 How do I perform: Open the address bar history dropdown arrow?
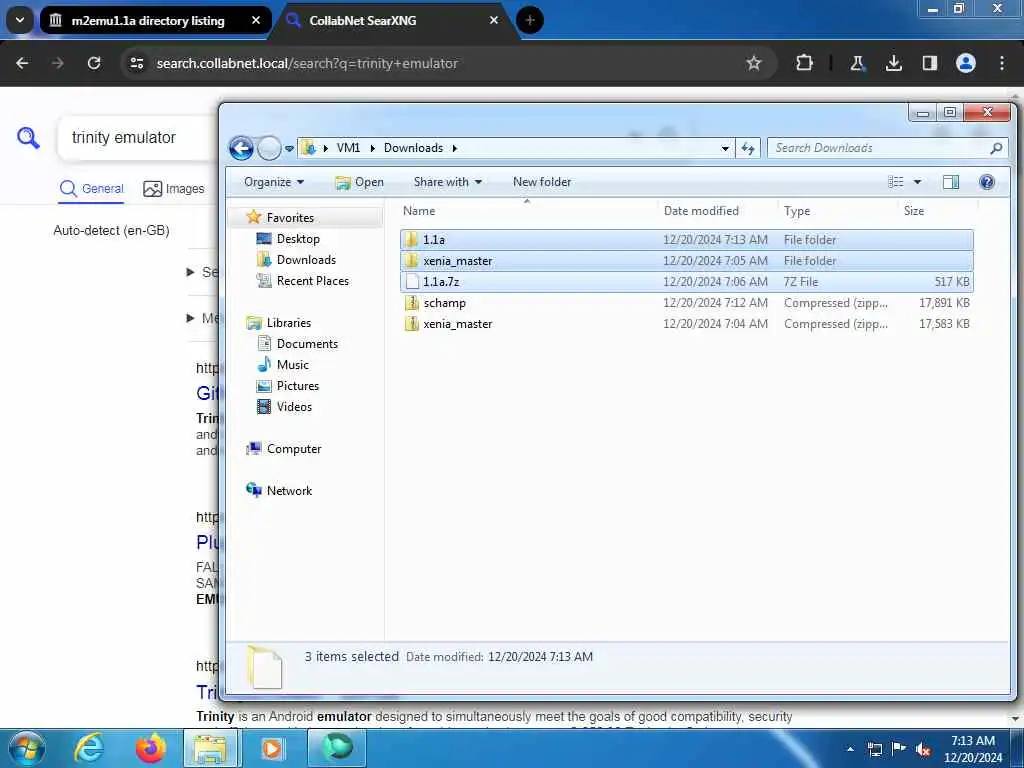(725, 148)
